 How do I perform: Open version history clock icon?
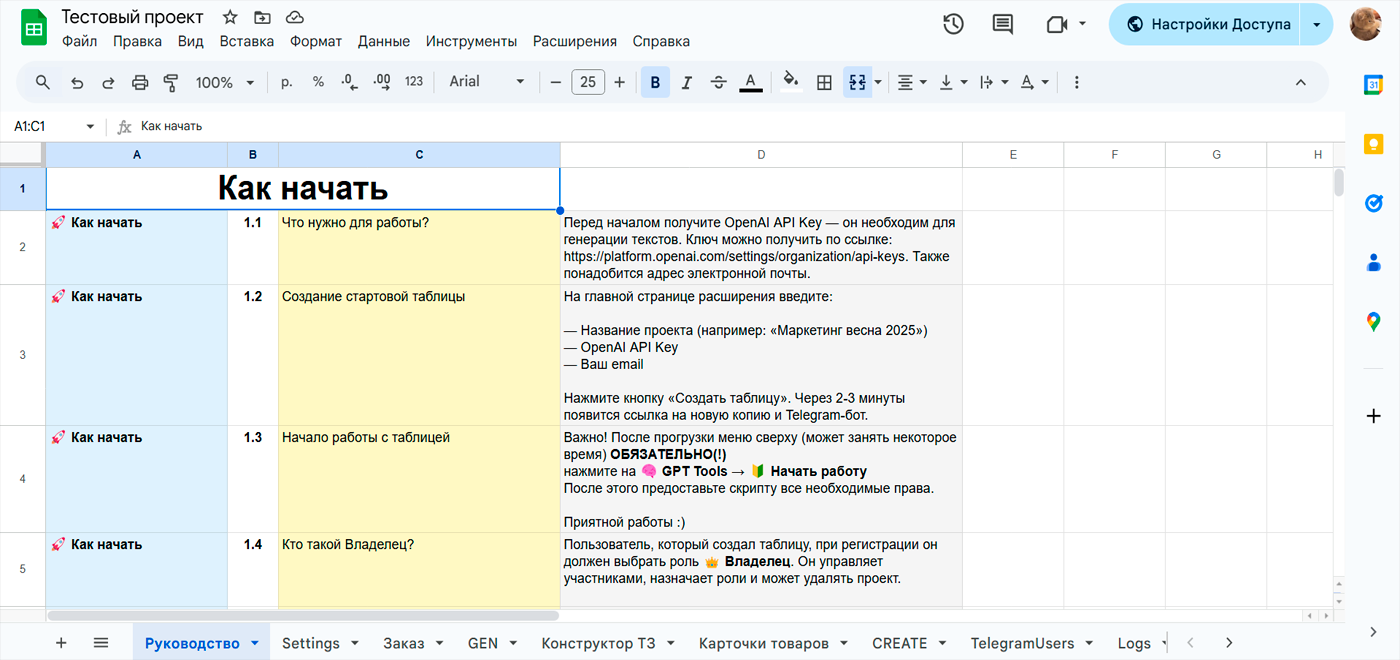coord(953,24)
